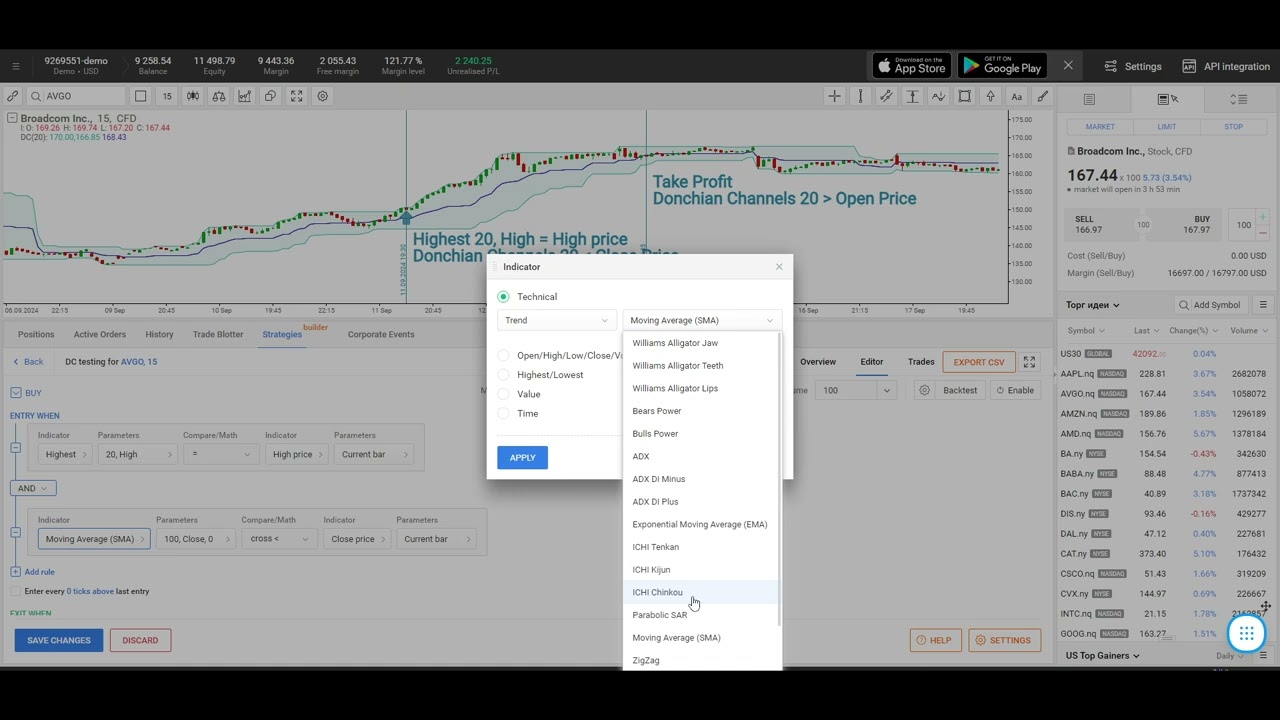Open the hamburger main menu
Viewport: 1280px width, 720px height.
click(x=15, y=67)
